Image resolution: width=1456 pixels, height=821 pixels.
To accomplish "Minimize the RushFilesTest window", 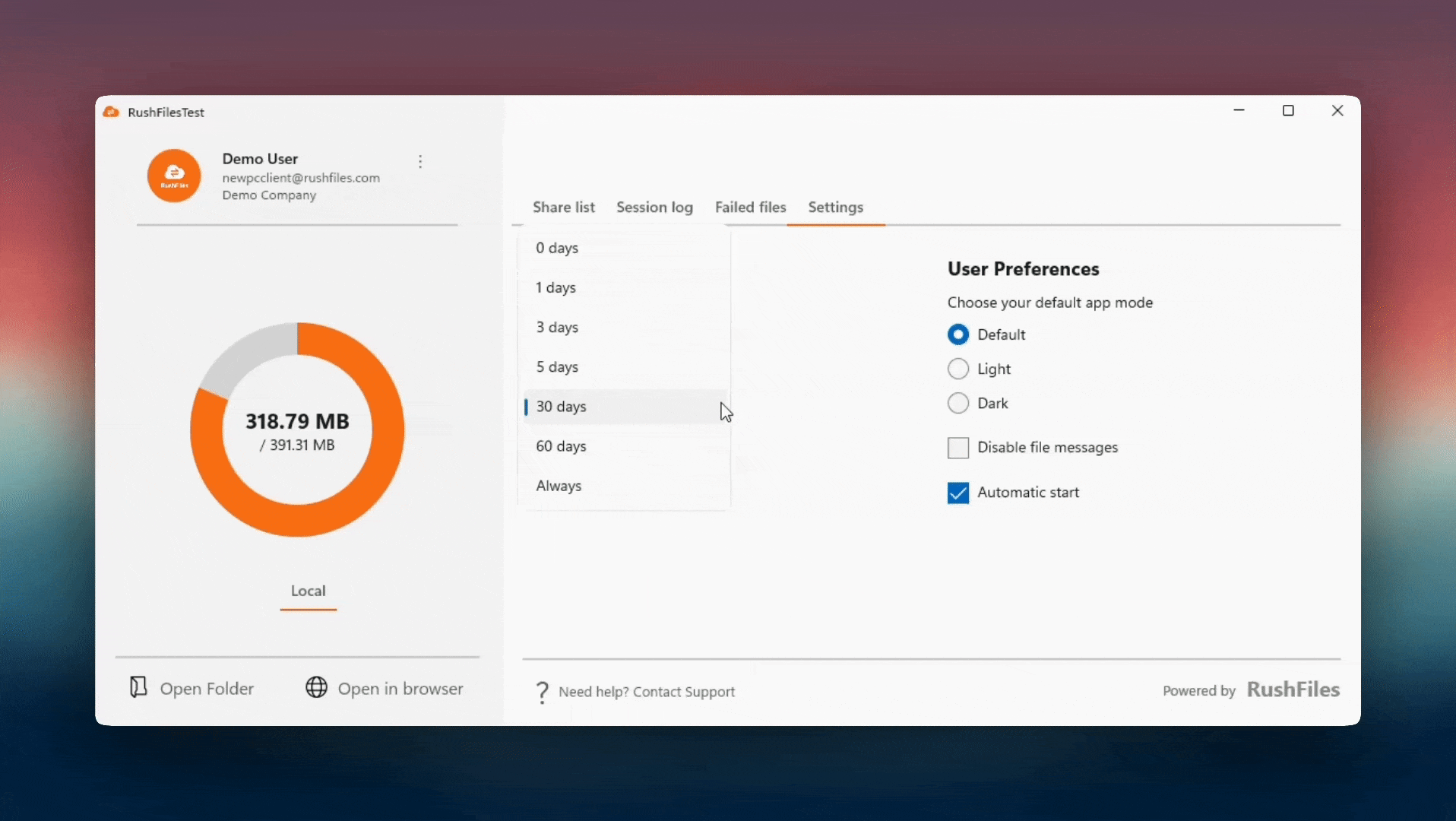I will point(1239,111).
